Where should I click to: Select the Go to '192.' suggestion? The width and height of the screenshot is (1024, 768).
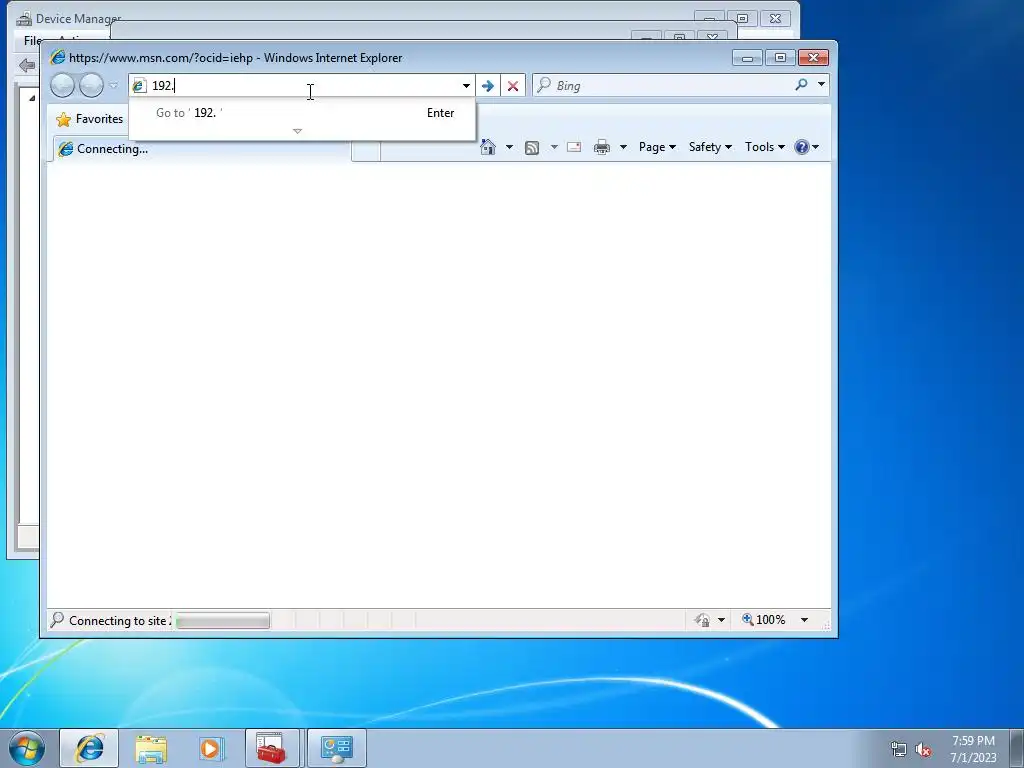[302, 113]
